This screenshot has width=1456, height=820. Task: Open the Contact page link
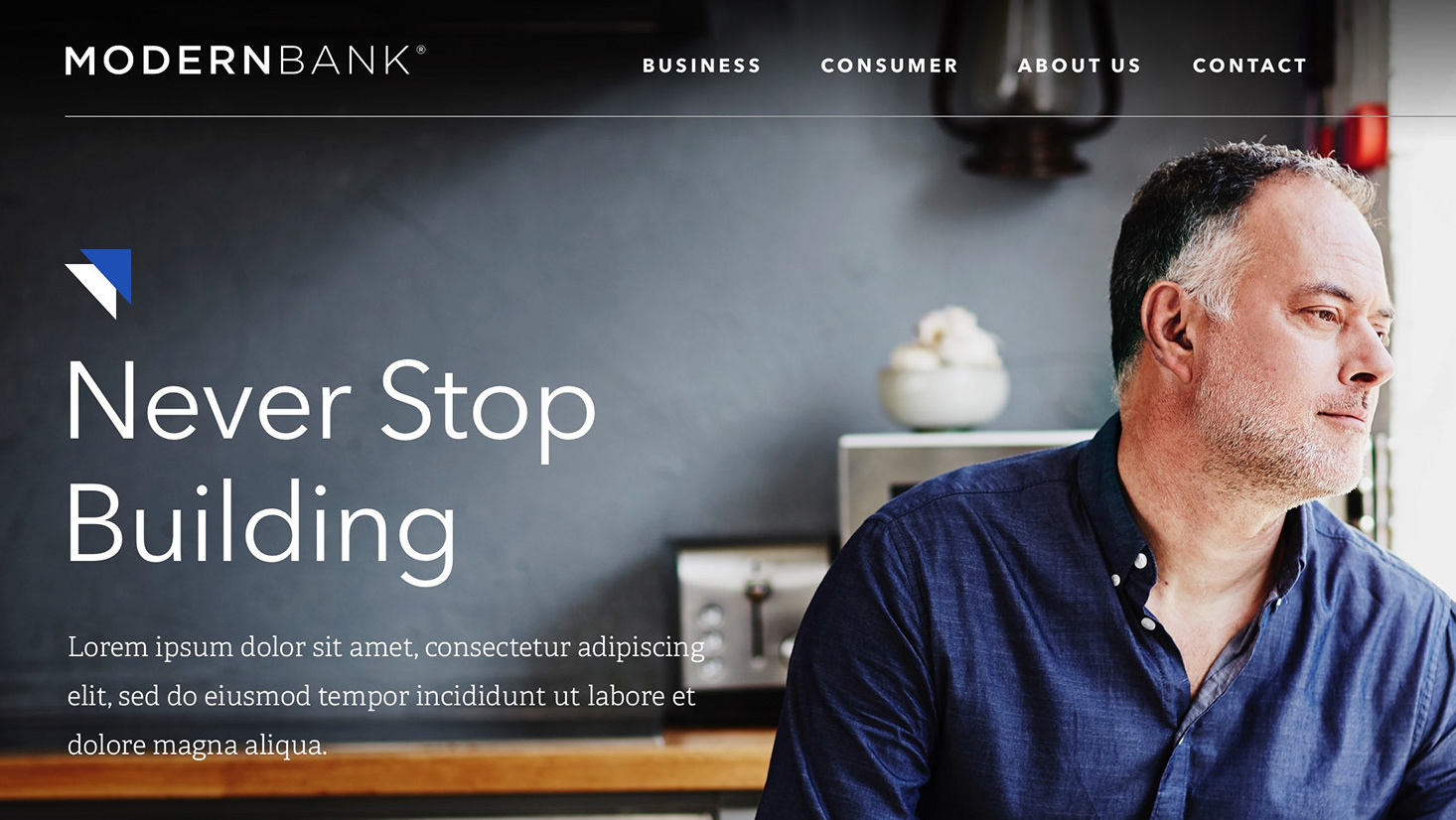point(1249,66)
